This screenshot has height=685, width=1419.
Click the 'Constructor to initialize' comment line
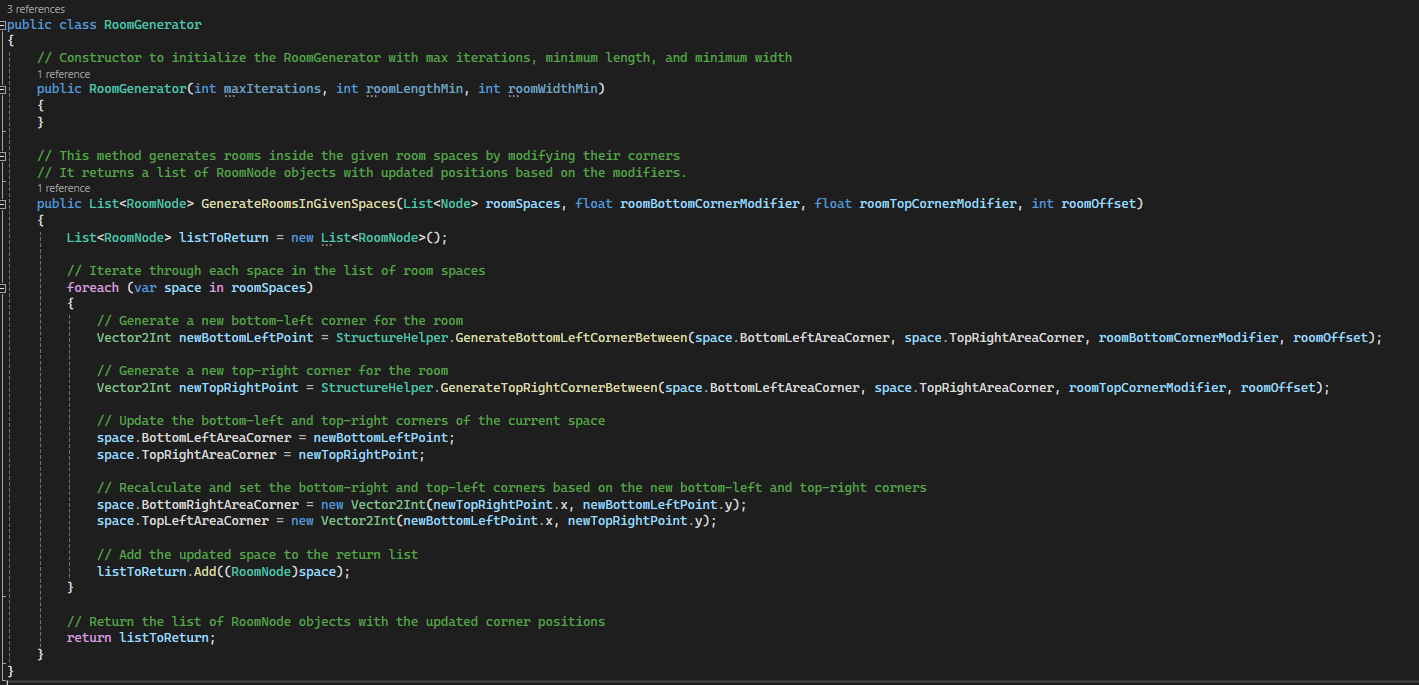(414, 58)
